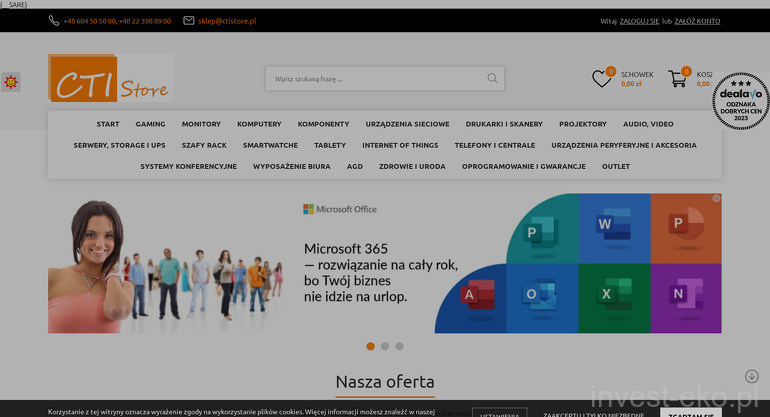Viewport: 770px width, 417px height.
Task: Click the Excel icon tile in banner
Action: pyautogui.click(x=614, y=298)
